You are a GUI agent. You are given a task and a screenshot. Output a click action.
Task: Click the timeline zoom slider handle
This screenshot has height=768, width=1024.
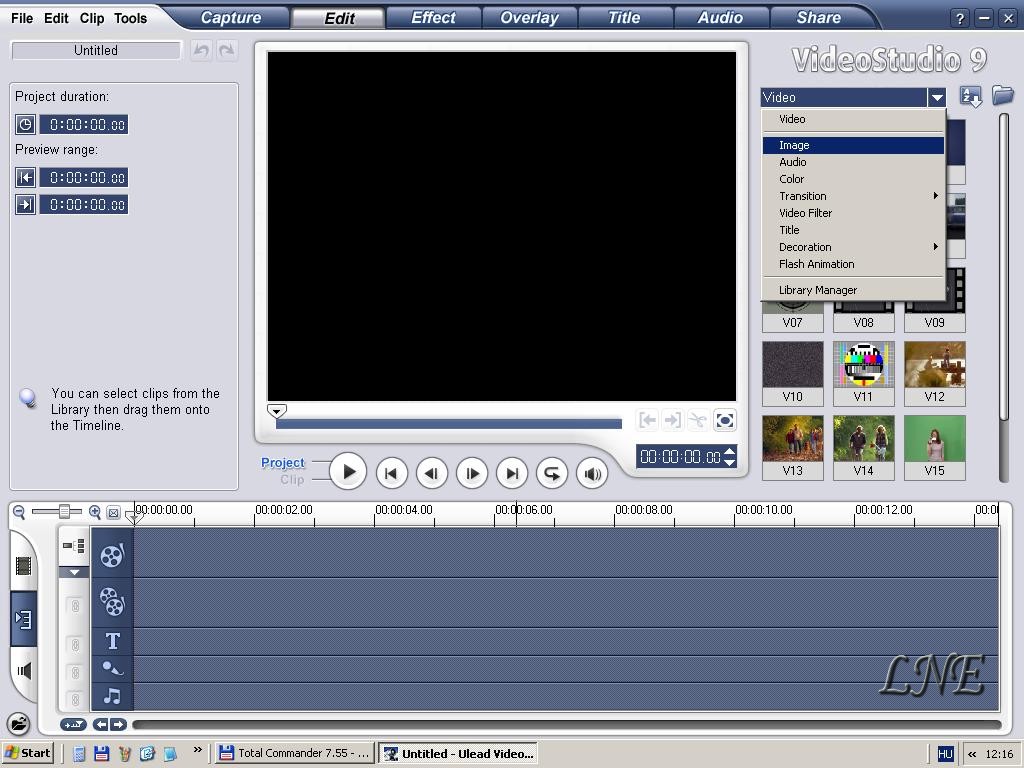point(64,512)
